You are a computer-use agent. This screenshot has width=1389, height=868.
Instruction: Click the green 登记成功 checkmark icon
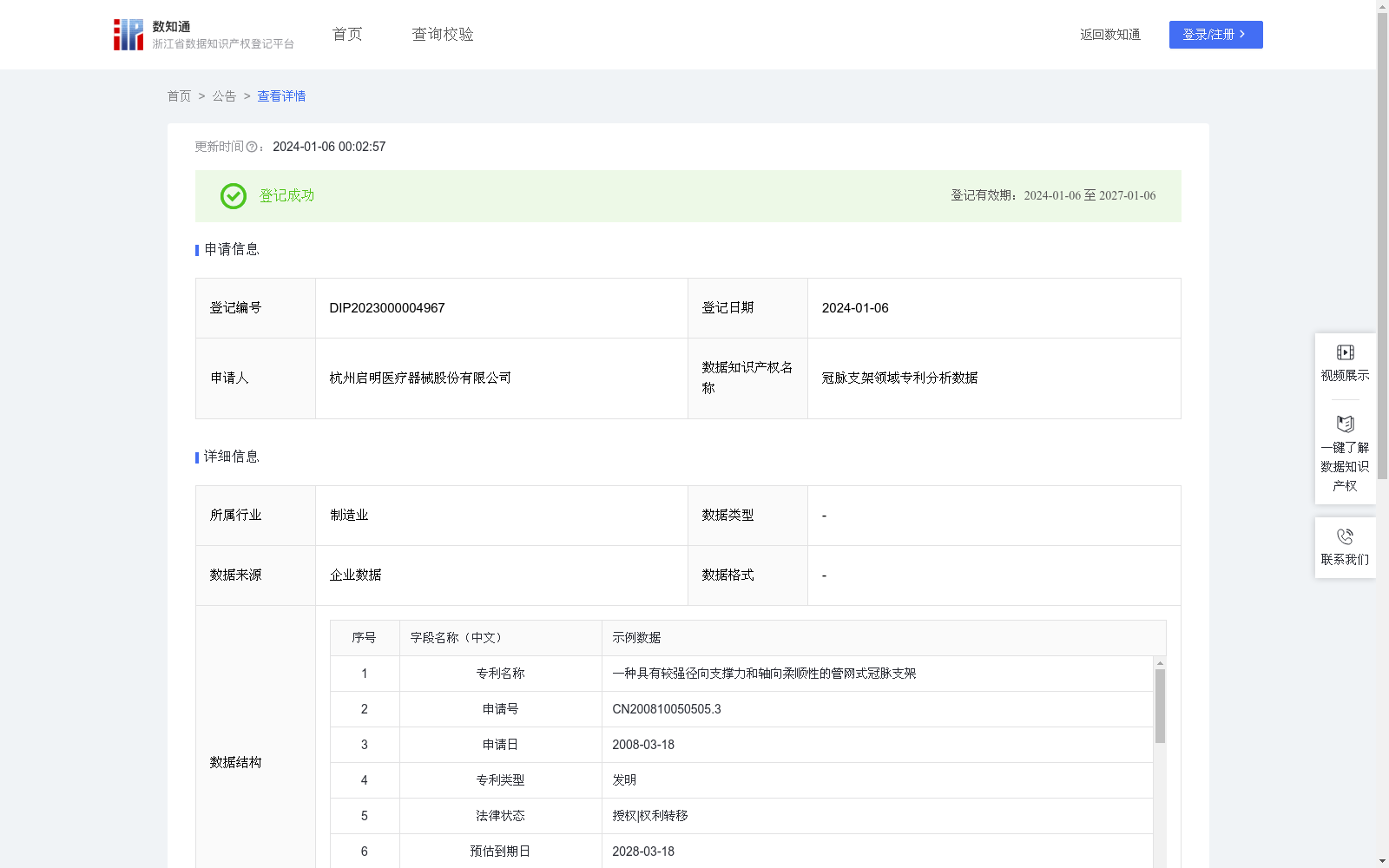(x=233, y=196)
